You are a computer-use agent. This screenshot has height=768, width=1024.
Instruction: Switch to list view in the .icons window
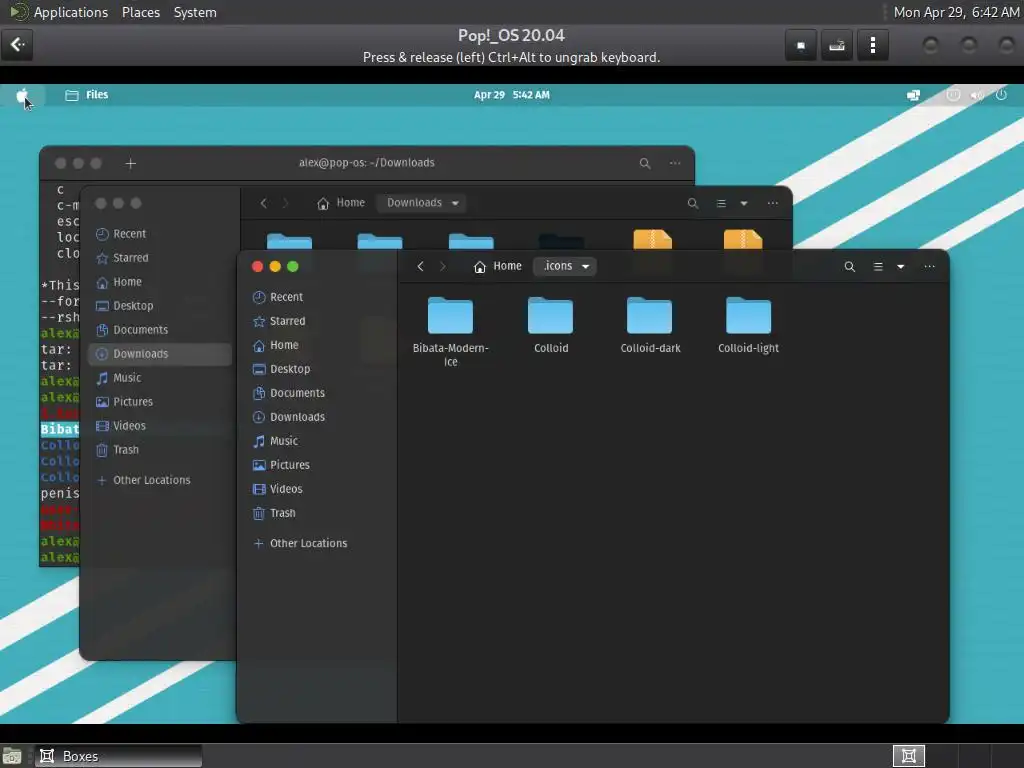pos(878,266)
